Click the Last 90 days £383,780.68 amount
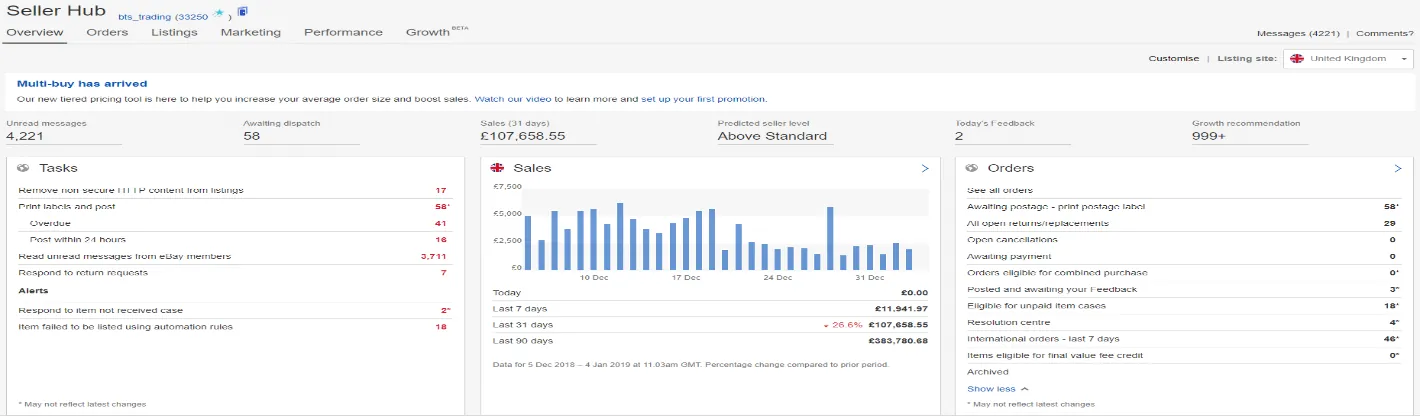 tap(898, 341)
